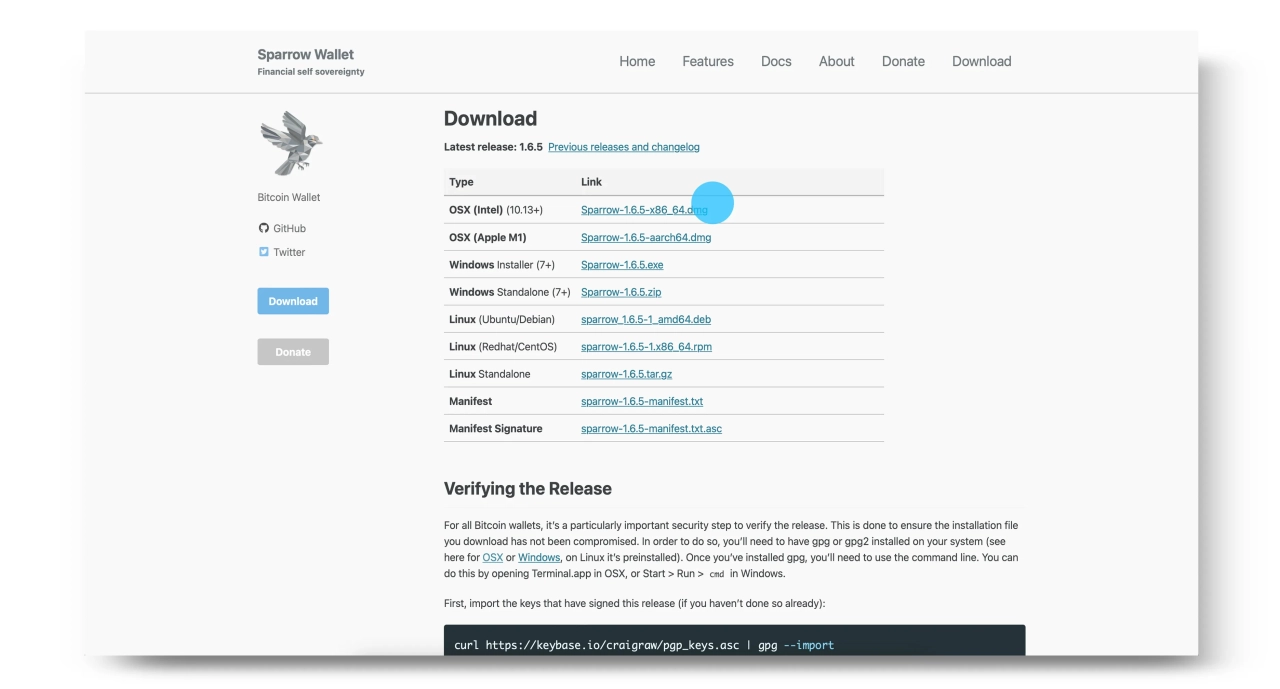
Task: Click the GitHub icon in sidebar
Action: (x=264, y=228)
